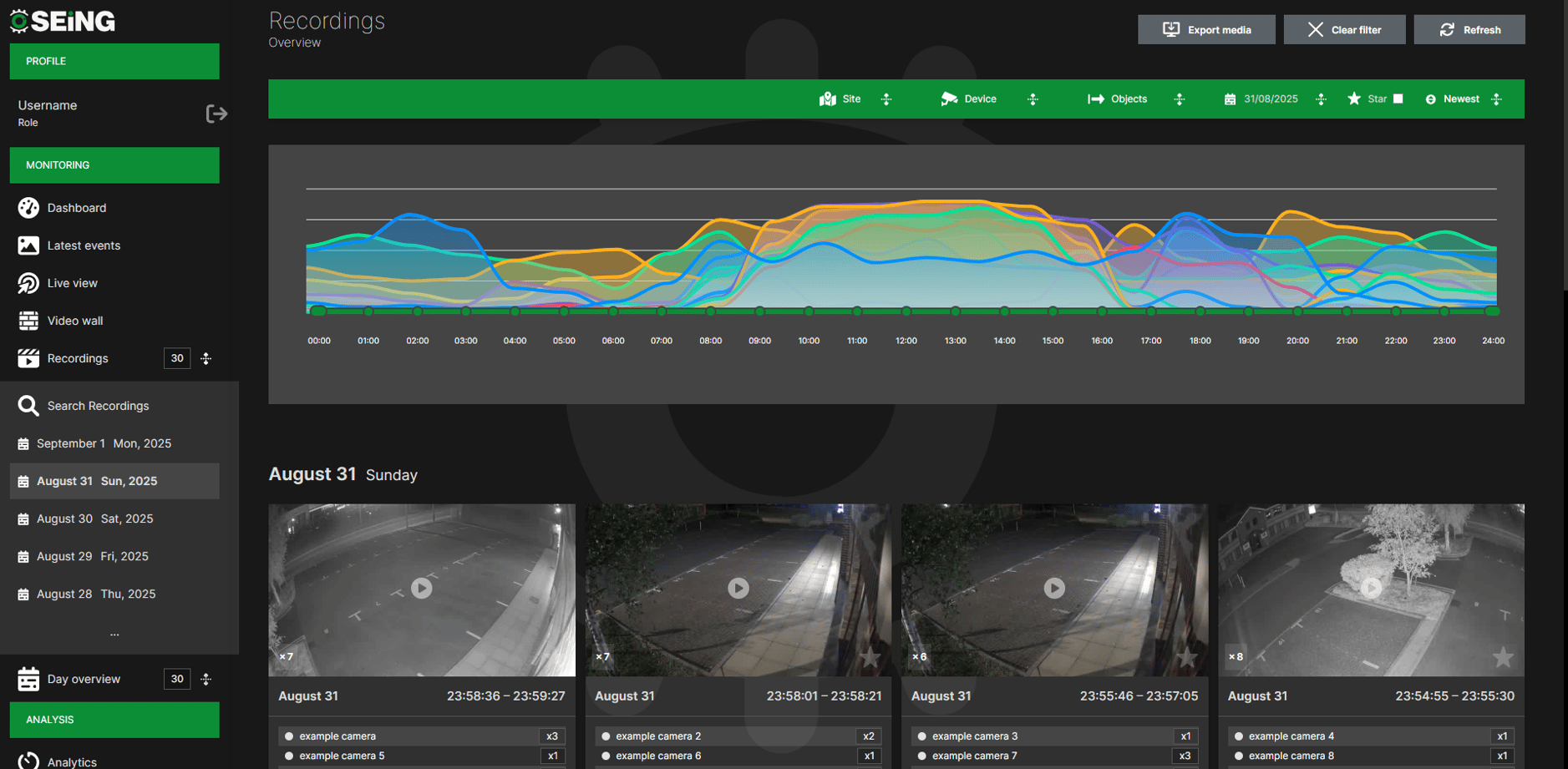Star the example camera 2 recording thumbnail
Screen dimensions: 1568x769
[x=870, y=658]
